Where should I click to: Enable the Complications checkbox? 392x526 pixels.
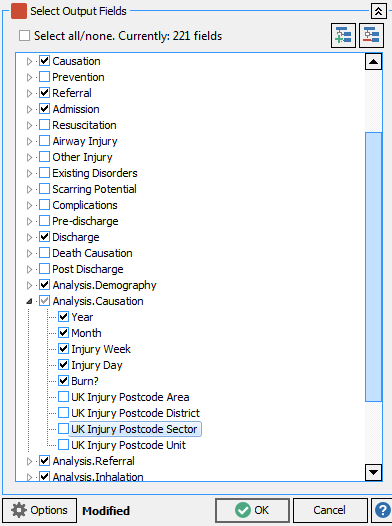(45, 205)
